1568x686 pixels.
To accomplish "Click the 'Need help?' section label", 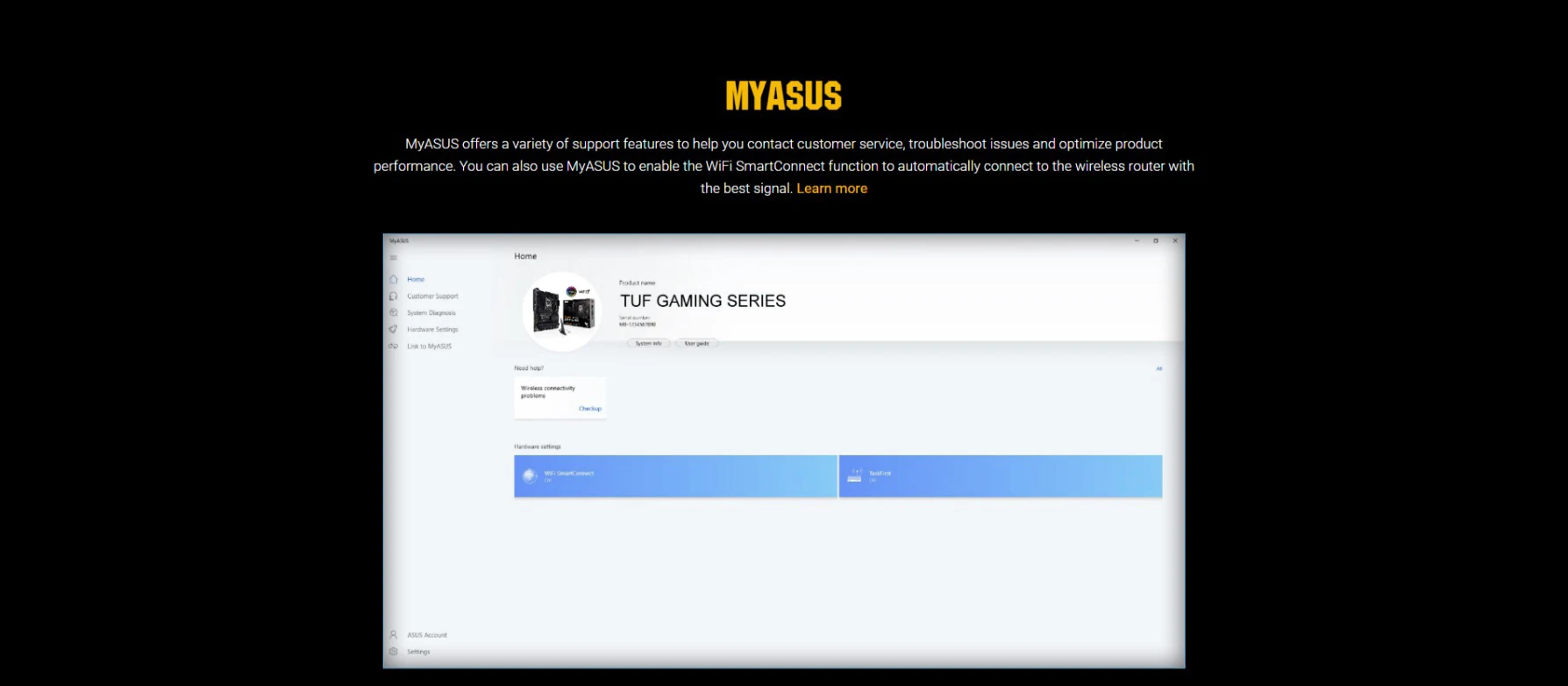I will 529,368.
